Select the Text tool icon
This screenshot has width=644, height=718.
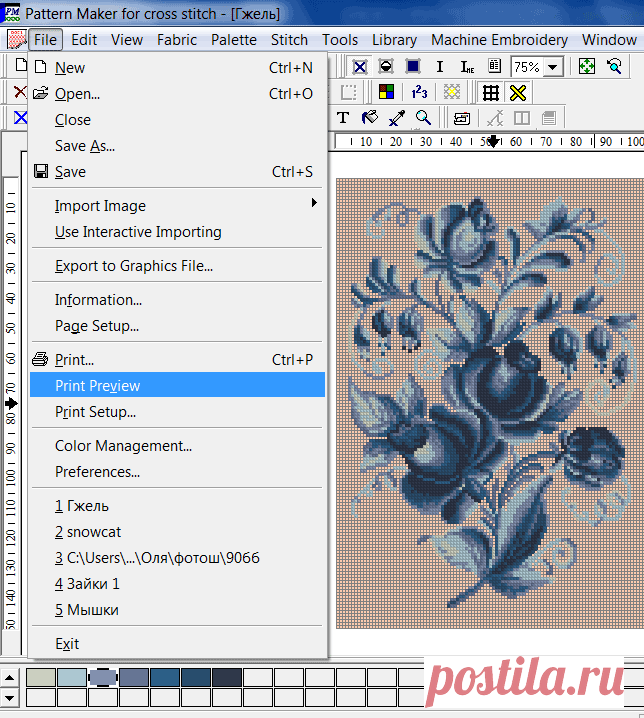coord(343,118)
